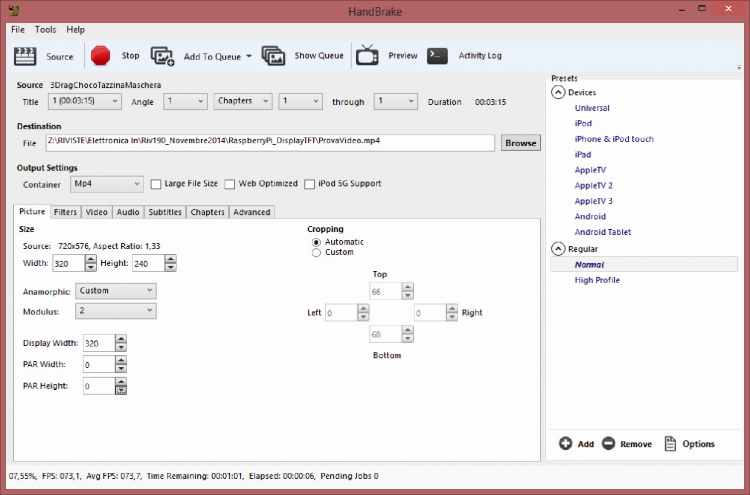The height and width of the screenshot is (495, 750).
Task: Switch to the Subtitles tab
Action: pyautogui.click(x=165, y=212)
